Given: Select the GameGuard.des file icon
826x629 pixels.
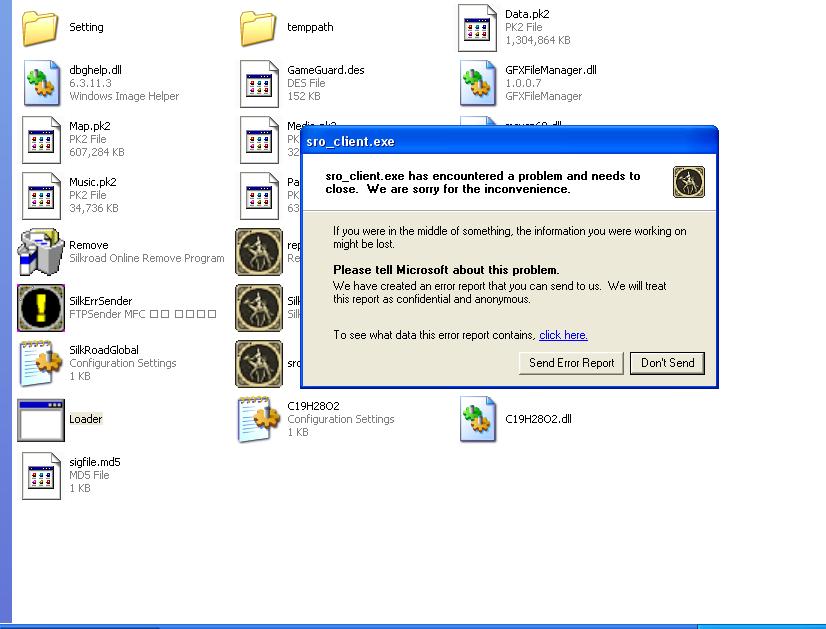Looking at the screenshot, I should pos(259,84).
